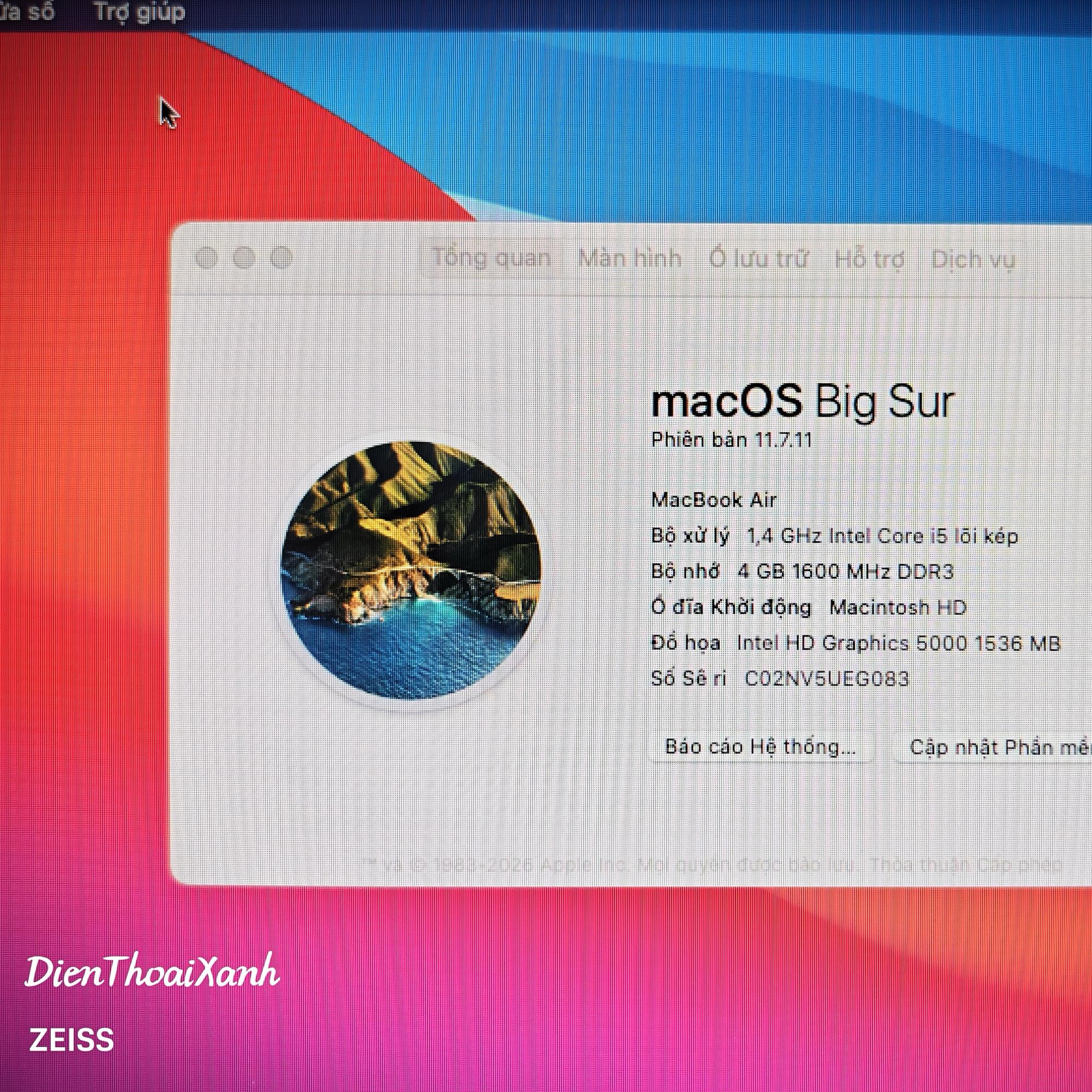Open the Ổ lưu trữ tab
Screen dimensions: 1092x1092
click(758, 259)
